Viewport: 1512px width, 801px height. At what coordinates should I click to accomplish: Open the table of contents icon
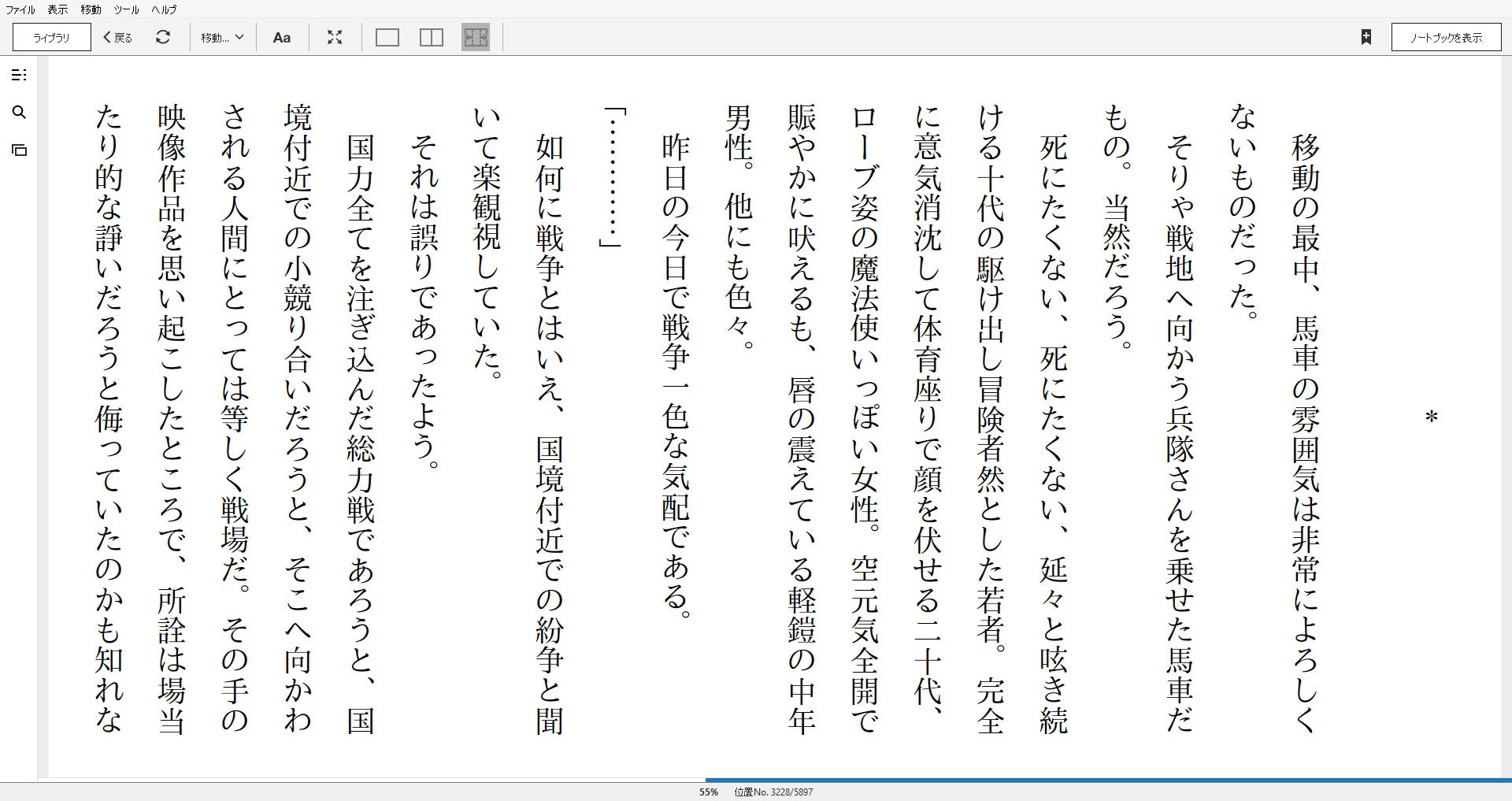click(x=19, y=75)
